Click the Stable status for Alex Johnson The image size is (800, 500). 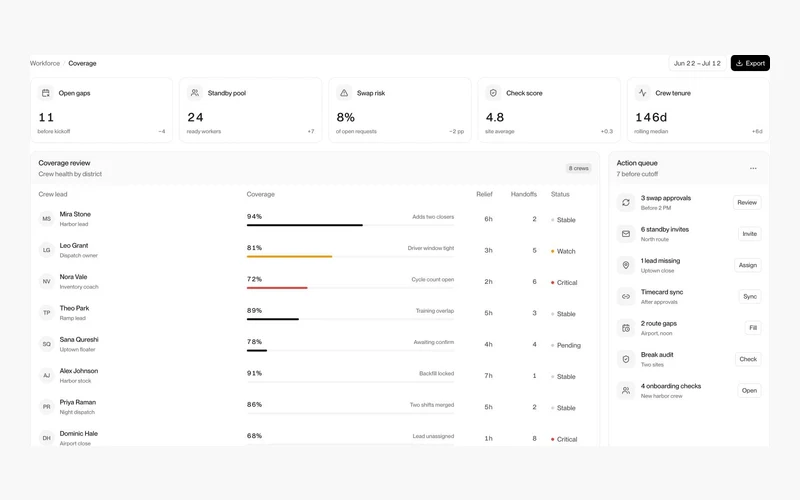(563, 377)
